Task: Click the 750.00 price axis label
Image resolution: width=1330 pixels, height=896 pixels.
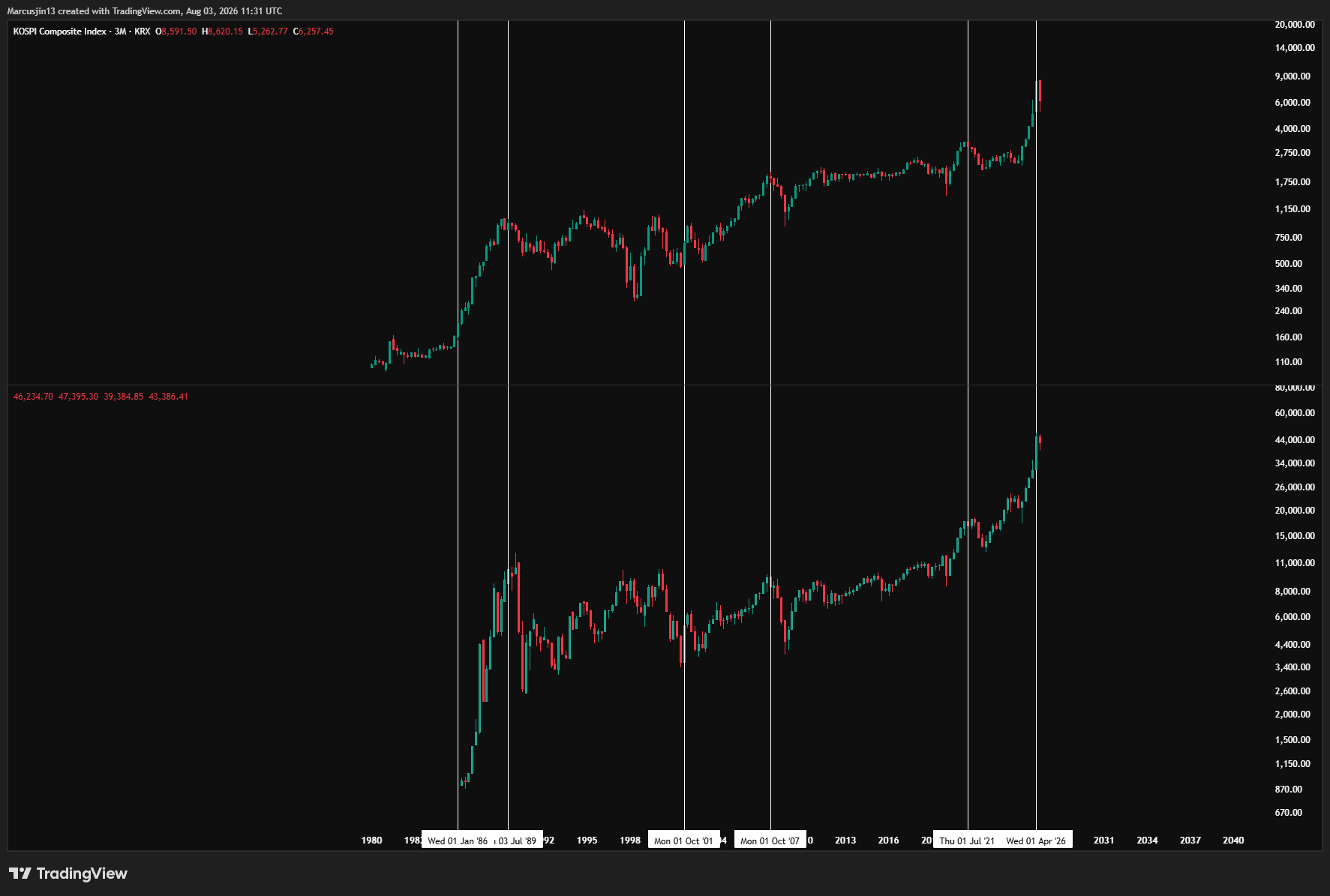Action: tap(1289, 238)
